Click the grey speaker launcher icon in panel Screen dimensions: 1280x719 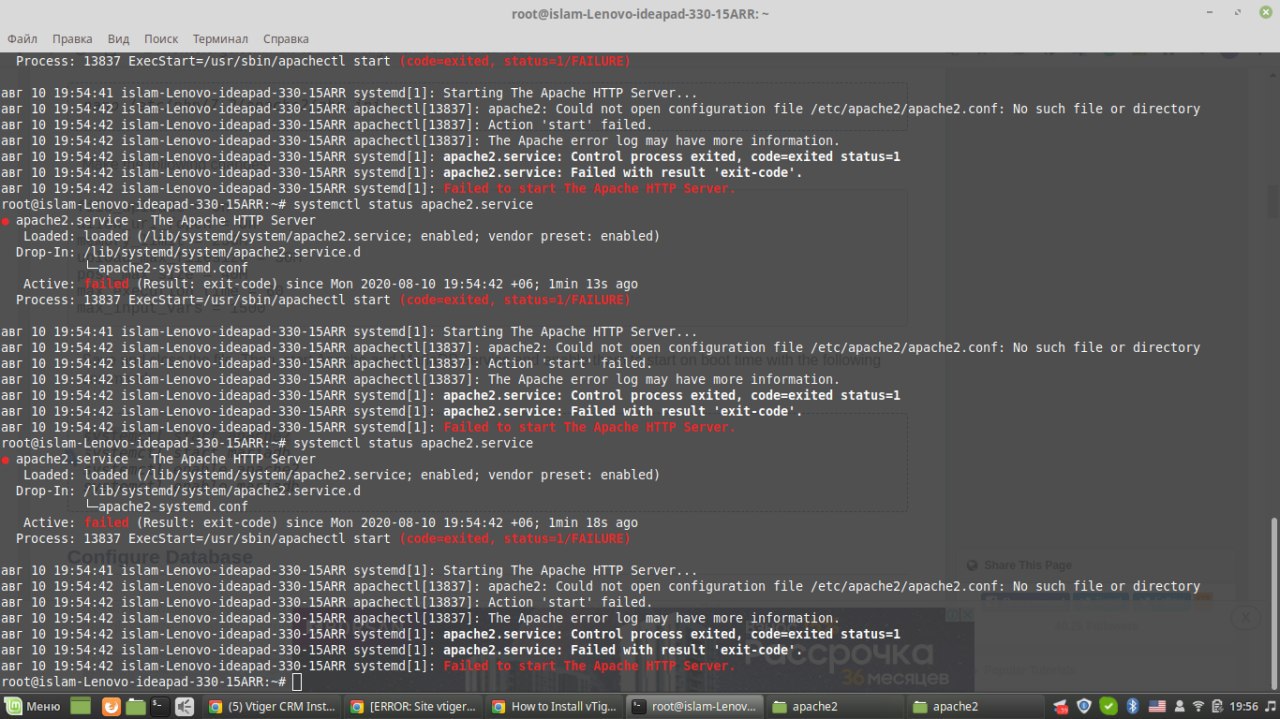point(184,707)
